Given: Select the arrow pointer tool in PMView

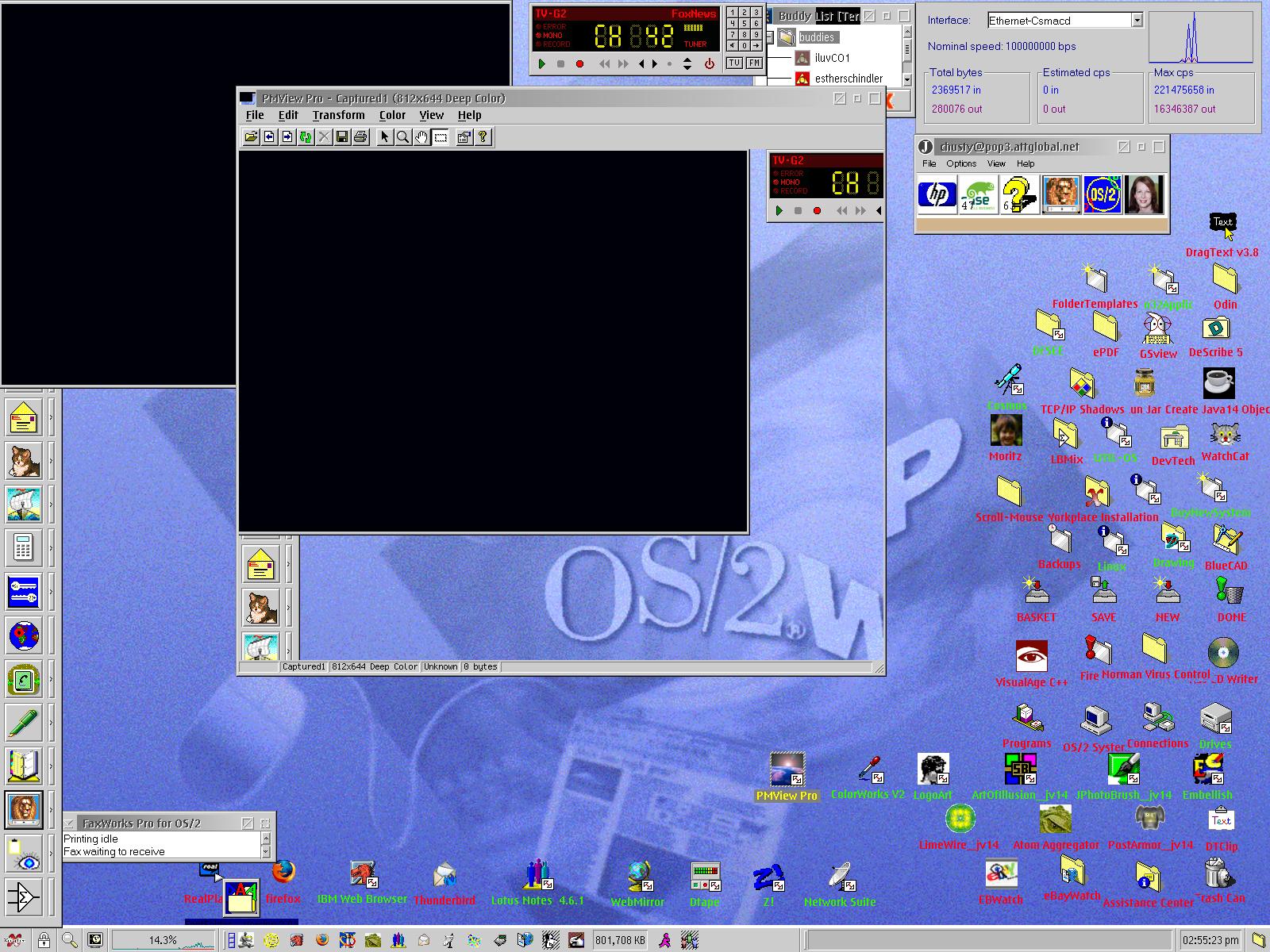Looking at the screenshot, I should point(385,137).
